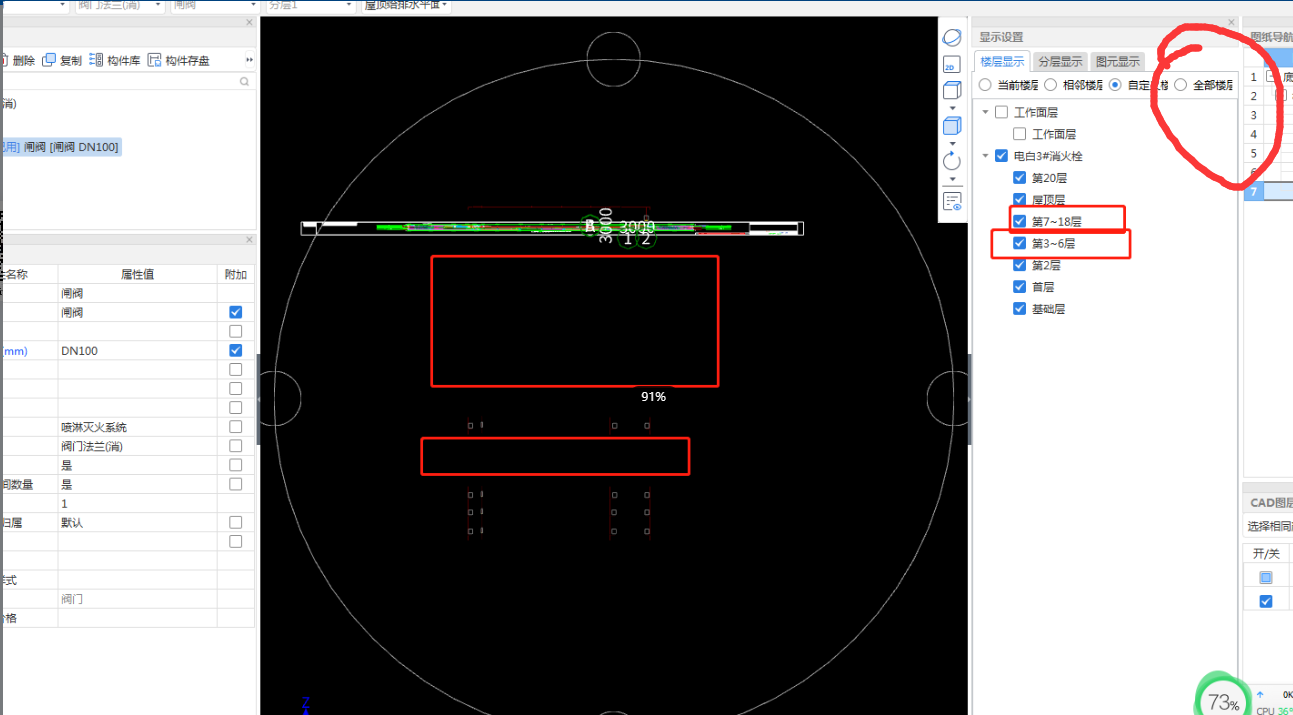Select 闸阀 [闸阀 DN100] component item
This screenshot has width=1293, height=715.
pyautogui.click(x=60, y=147)
